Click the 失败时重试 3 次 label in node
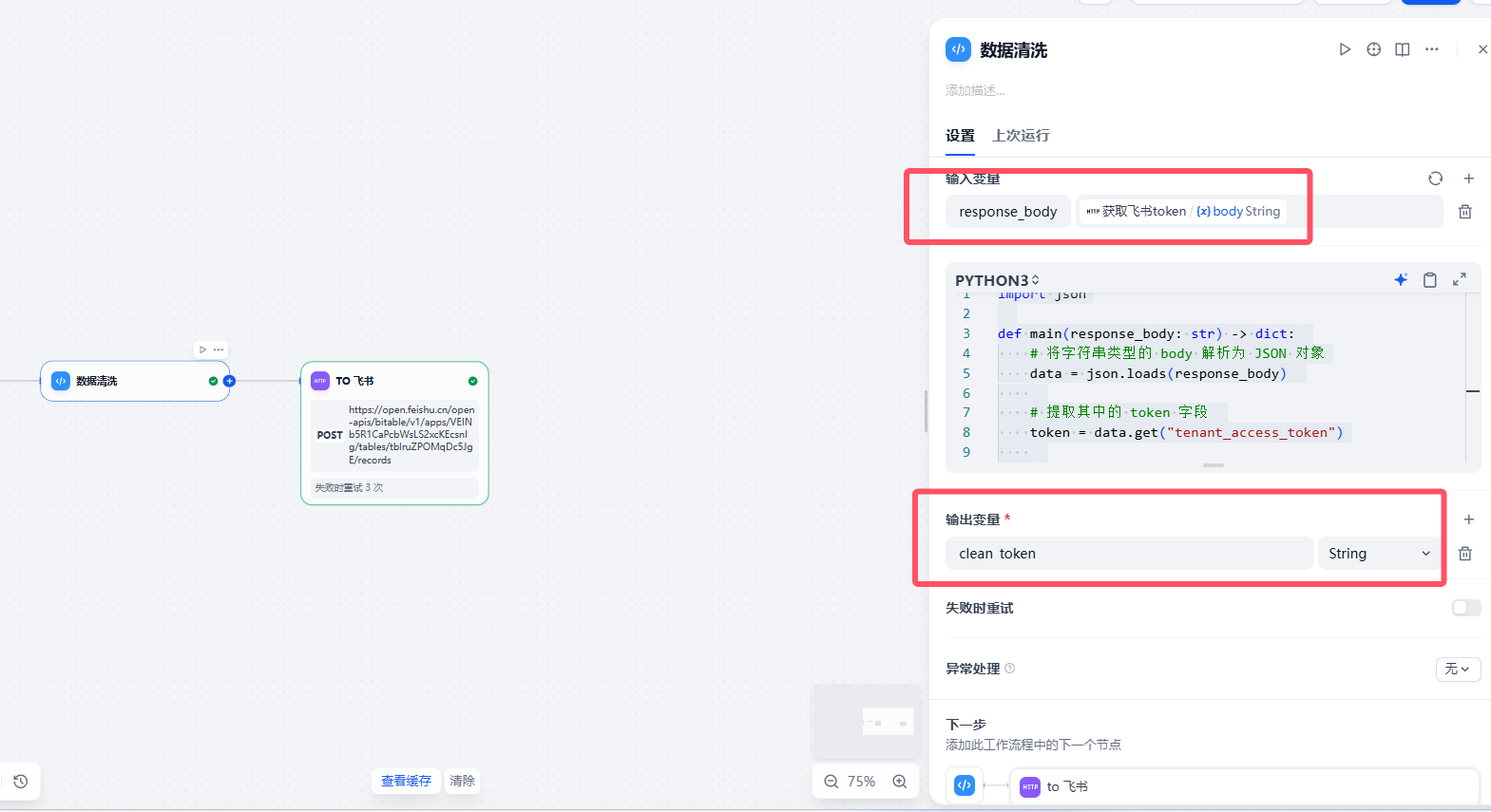 coord(349,487)
